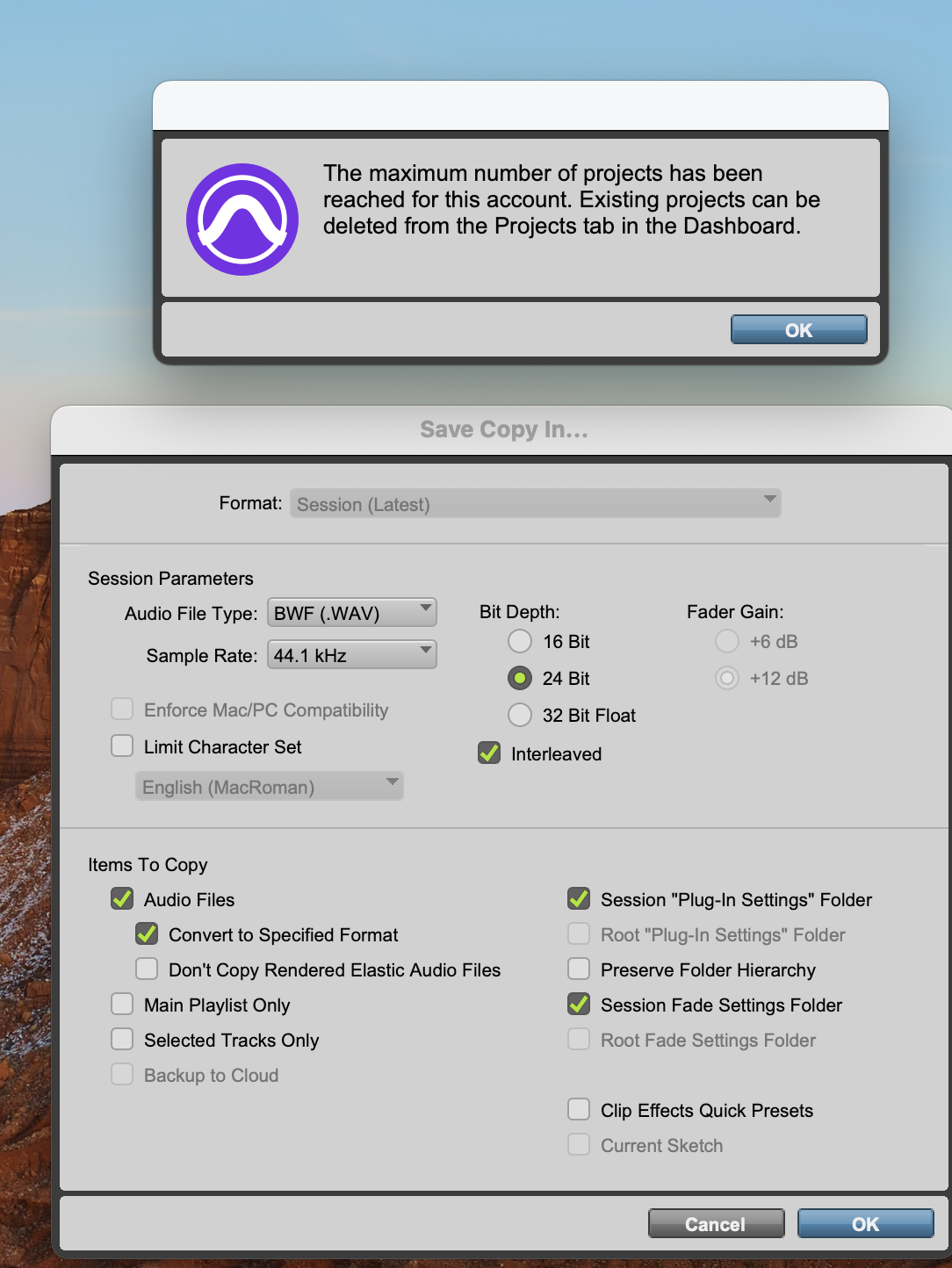Uncheck Session Fade Settings Folder

pos(579,1005)
